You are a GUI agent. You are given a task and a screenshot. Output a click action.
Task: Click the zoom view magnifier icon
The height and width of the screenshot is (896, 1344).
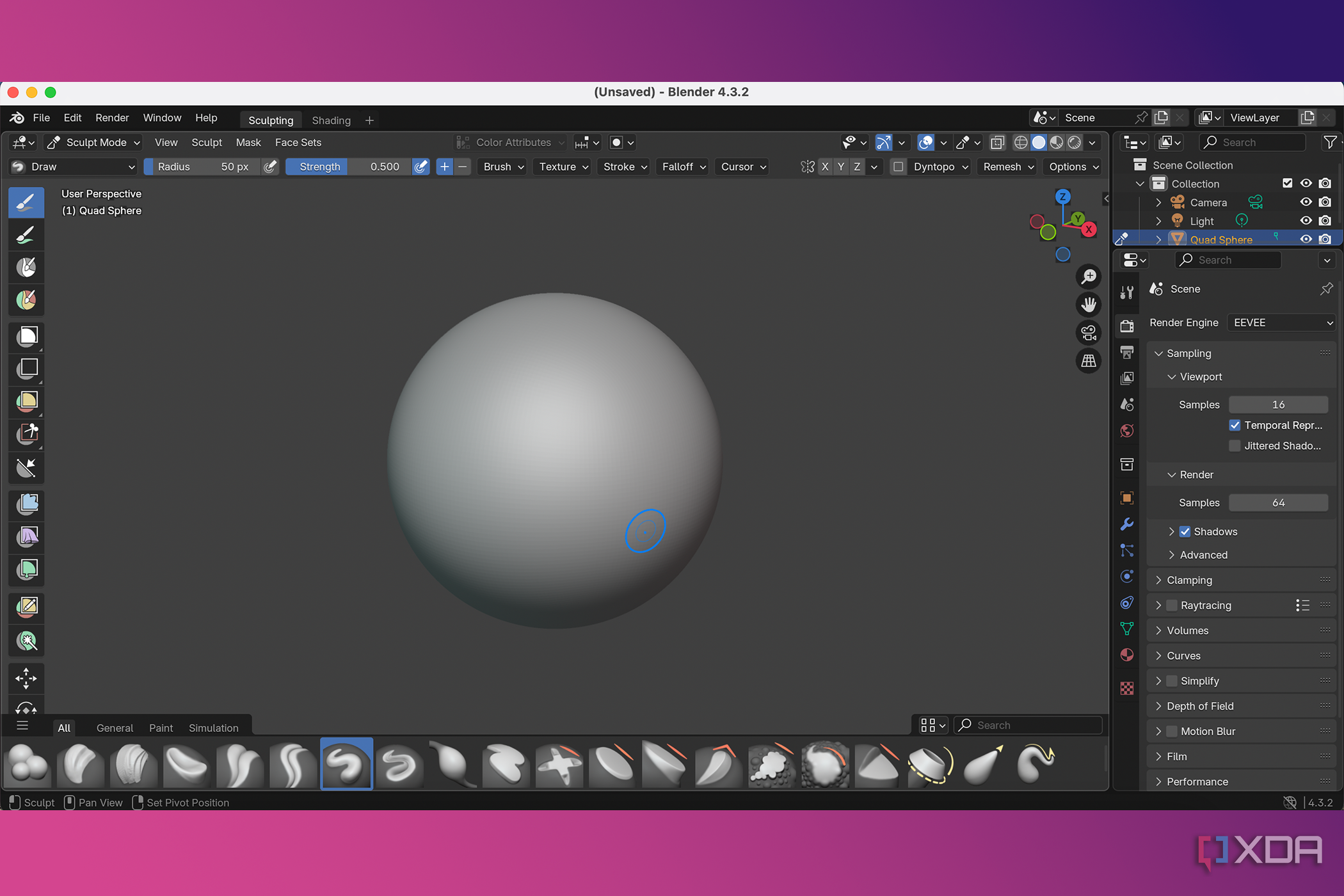point(1088,276)
